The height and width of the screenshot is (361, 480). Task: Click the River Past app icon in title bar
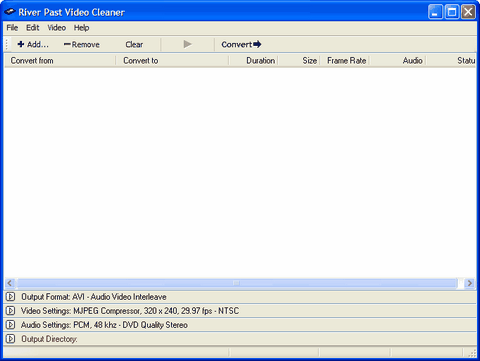[x=10, y=12]
